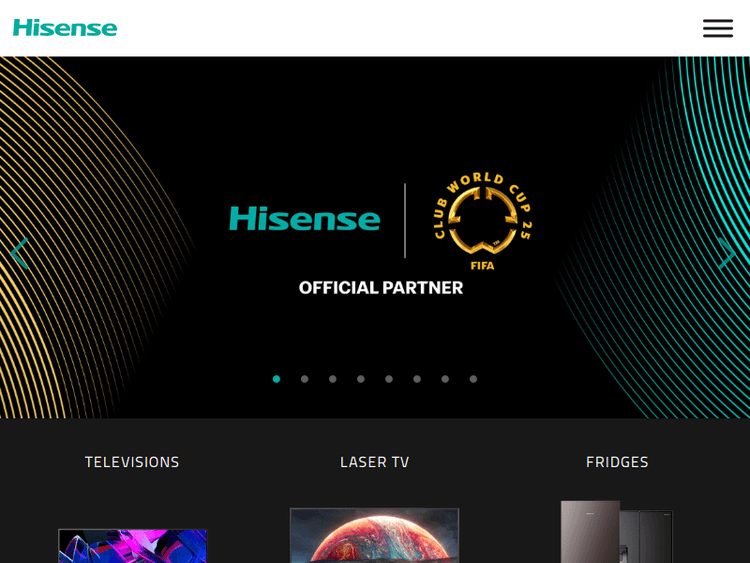Jump to the second carousel slide dot
This screenshot has height=563, width=750.
305,379
